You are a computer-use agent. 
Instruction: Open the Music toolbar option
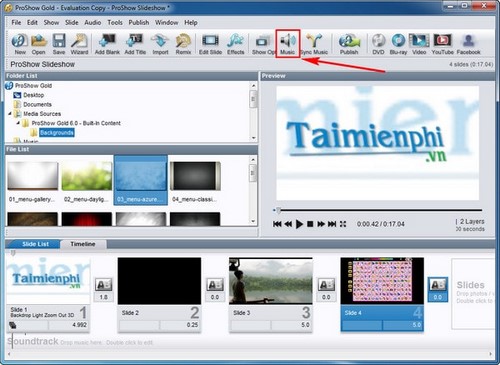(x=288, y=44)
